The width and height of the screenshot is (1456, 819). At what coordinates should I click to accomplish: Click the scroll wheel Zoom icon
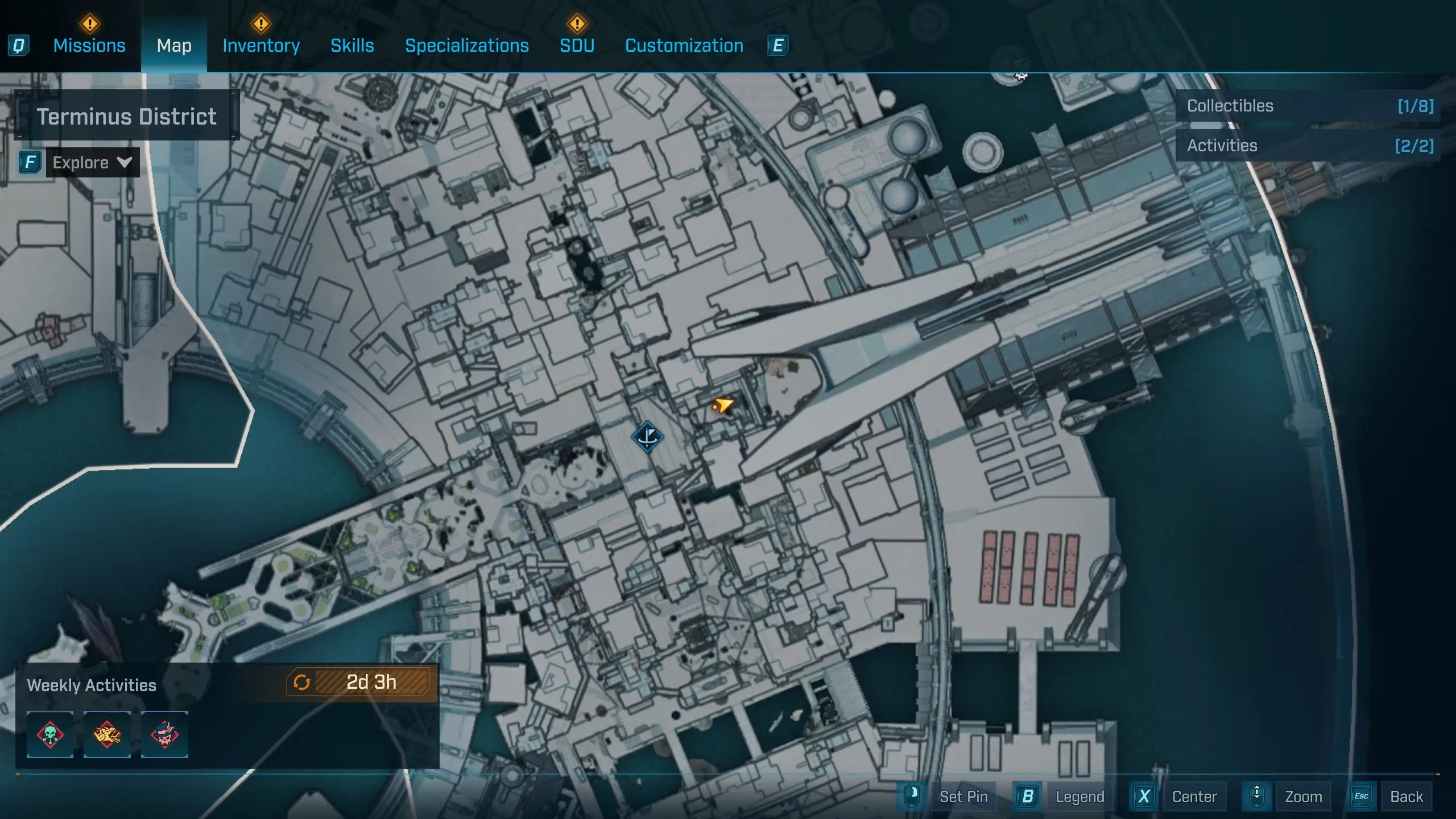(1256, 796)
